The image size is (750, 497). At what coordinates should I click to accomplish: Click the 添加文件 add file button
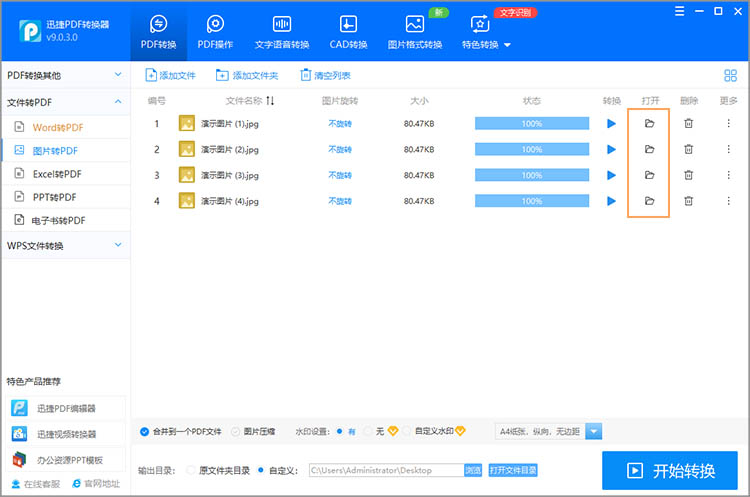click(170, 75)
